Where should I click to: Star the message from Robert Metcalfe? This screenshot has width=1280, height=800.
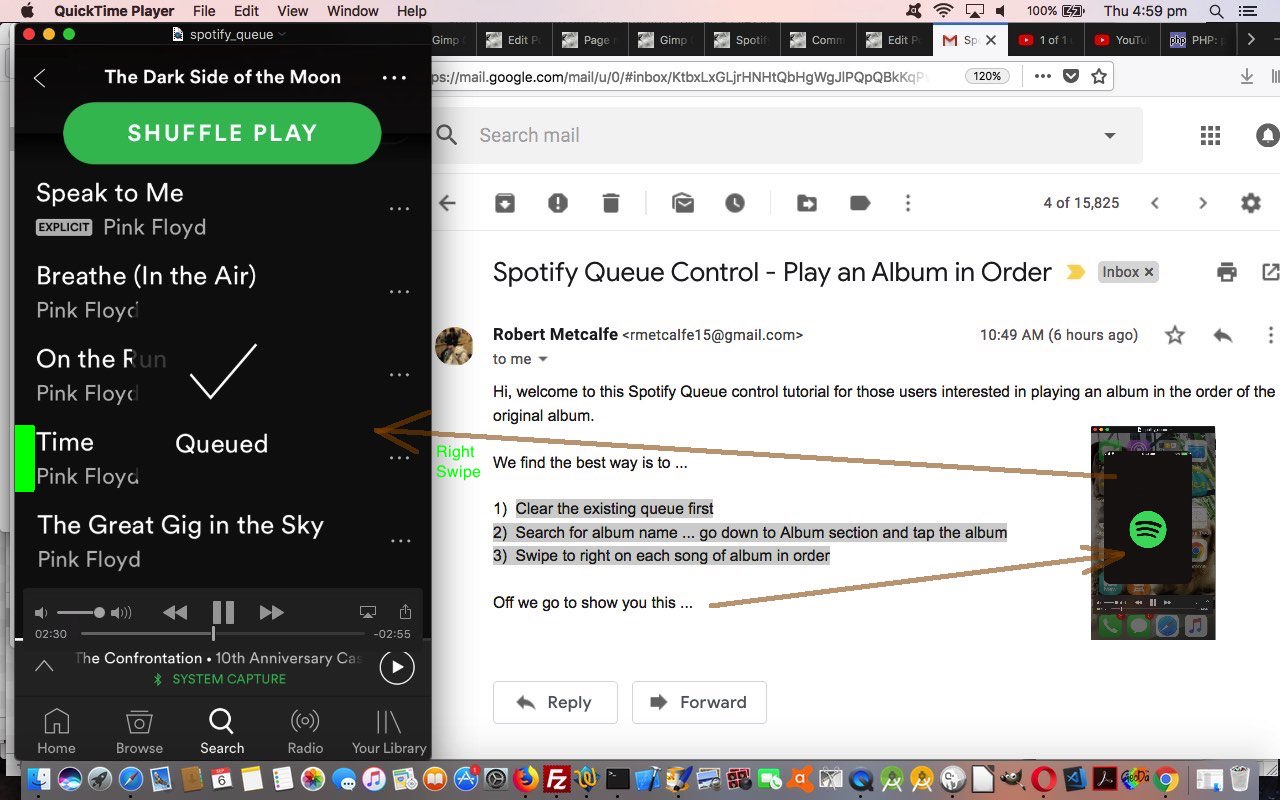tap(1175, 335)
